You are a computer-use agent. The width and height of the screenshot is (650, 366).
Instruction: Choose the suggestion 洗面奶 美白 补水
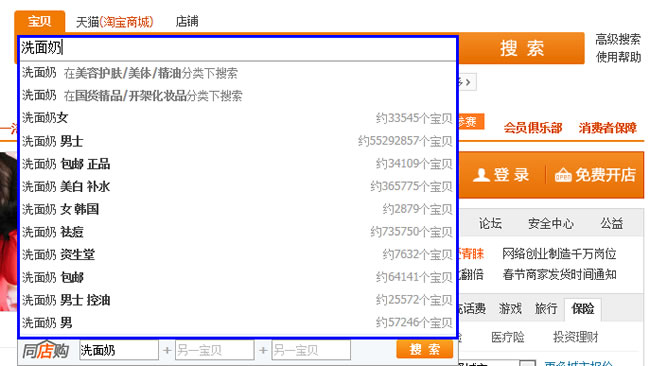click(238, 187)
